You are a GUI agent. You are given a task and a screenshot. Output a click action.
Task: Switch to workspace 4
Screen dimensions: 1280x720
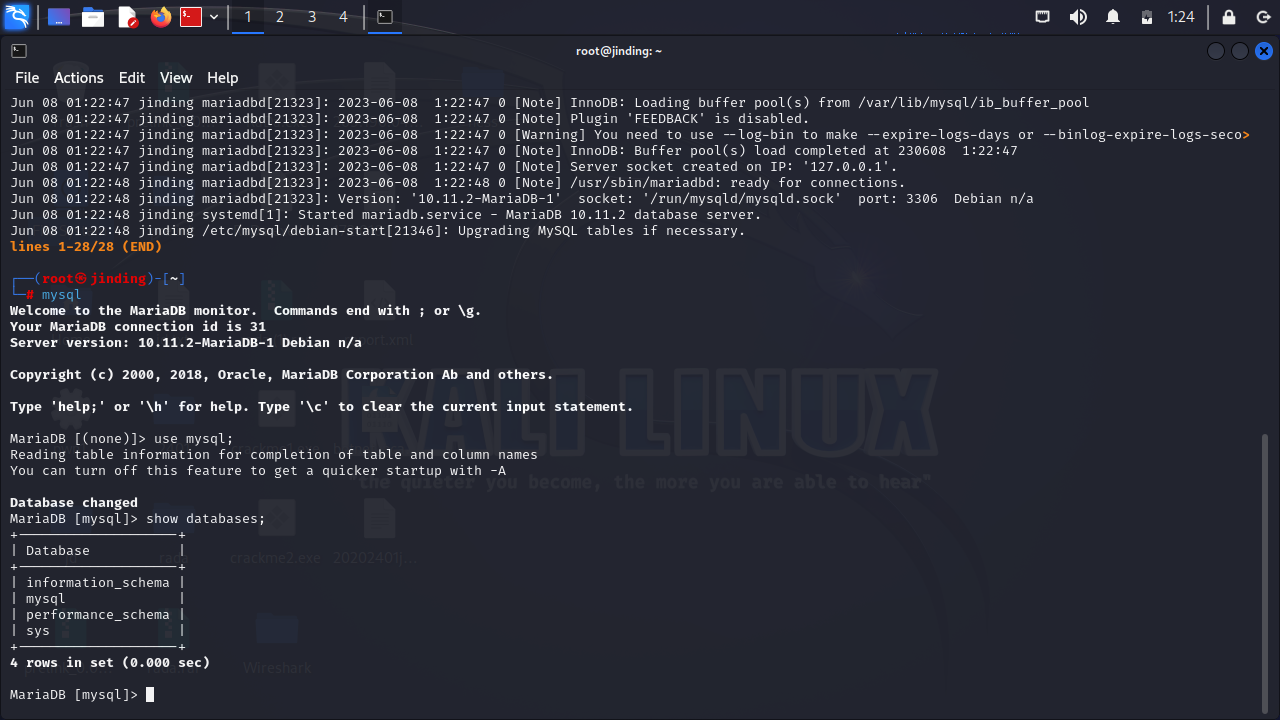[344, 17]
